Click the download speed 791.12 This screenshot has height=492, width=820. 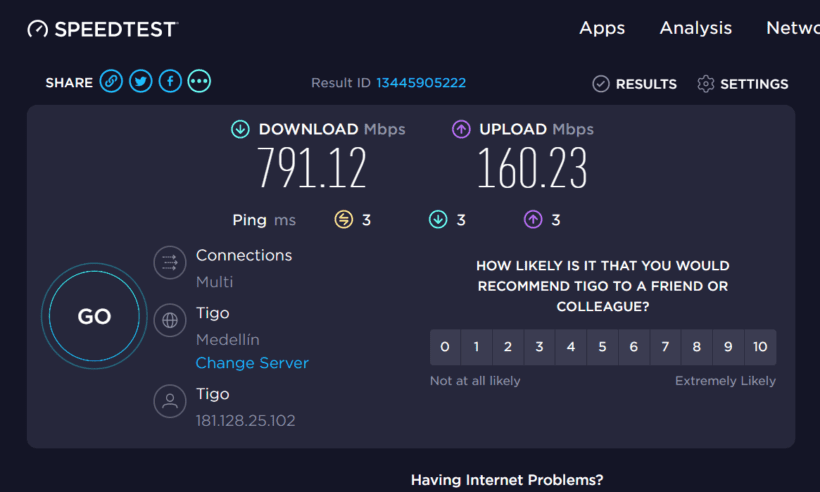coord(312,167)
